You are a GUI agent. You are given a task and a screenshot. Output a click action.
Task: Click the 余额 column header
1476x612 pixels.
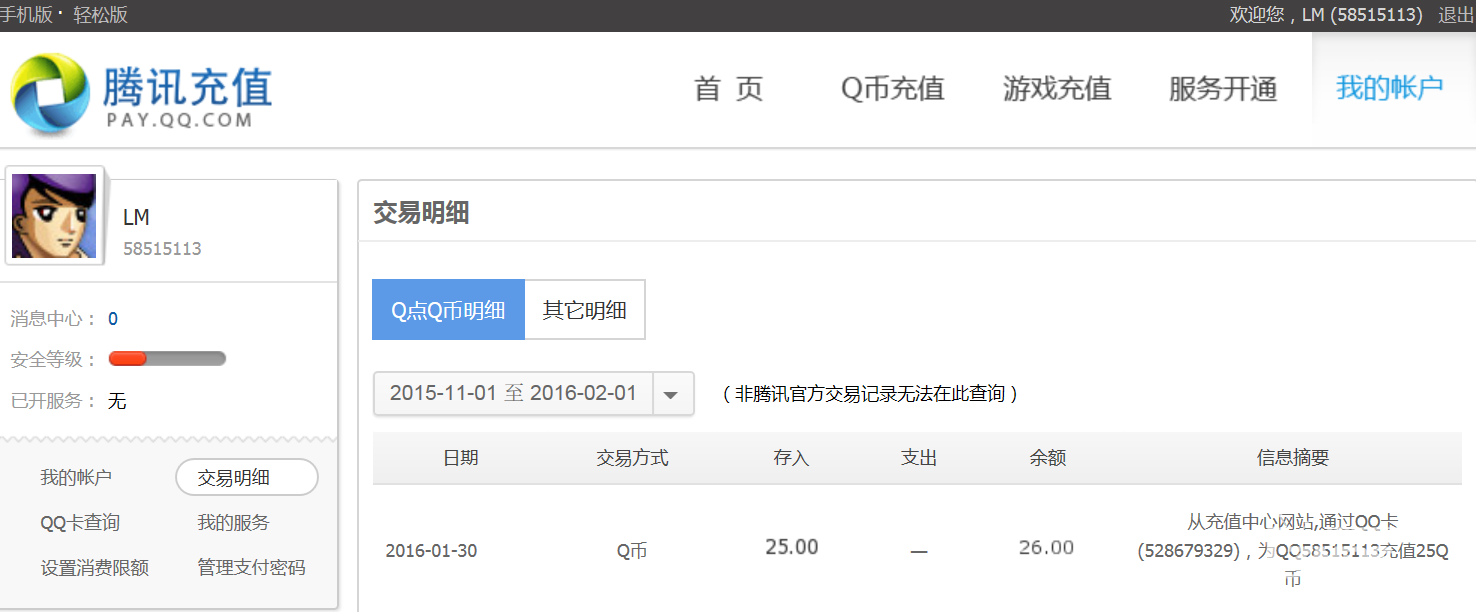click(x=1047, y=458)
